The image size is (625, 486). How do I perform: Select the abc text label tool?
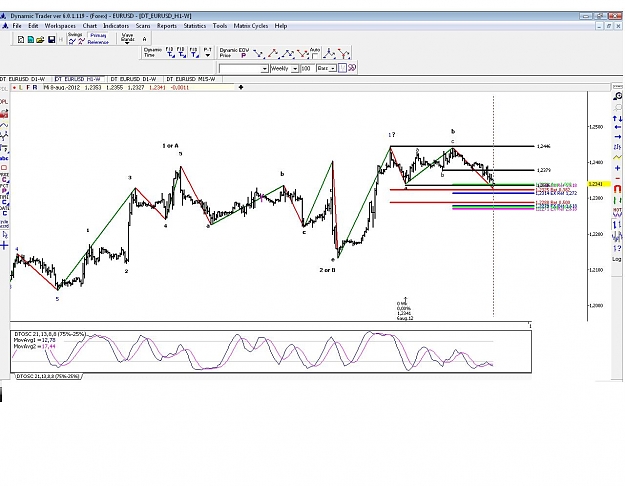click(4, 158)
